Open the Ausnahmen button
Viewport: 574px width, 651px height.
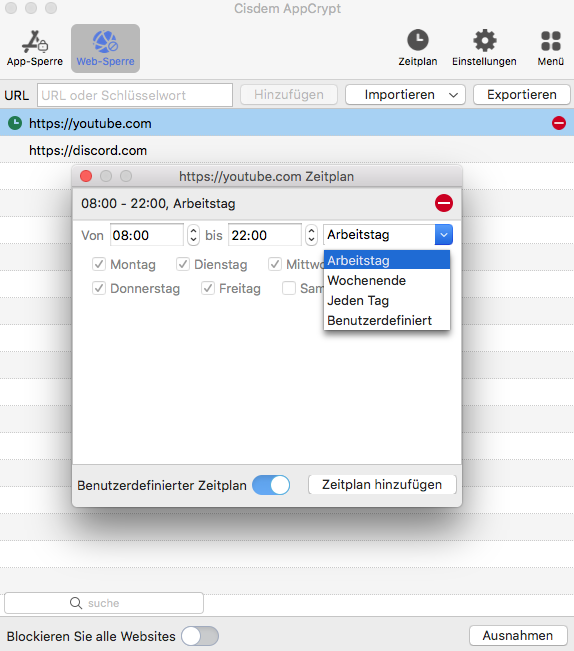518,636
